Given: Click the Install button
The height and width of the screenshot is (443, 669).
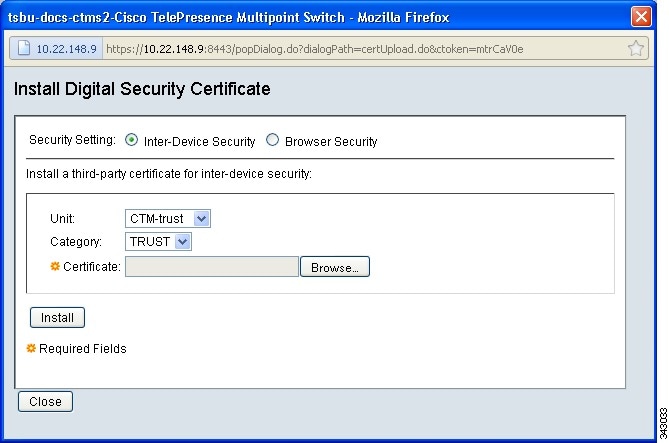Looking at the screenshot, I should [57, 318].
